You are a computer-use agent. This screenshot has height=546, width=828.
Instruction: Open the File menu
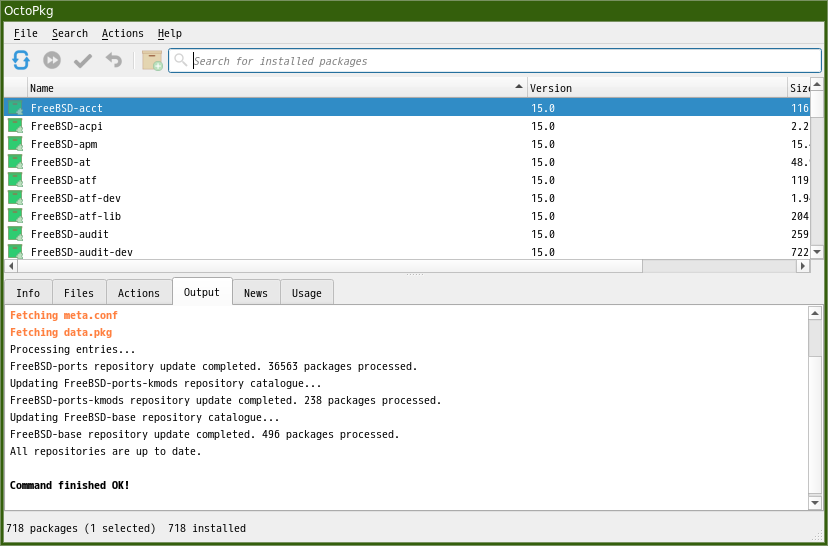[x=26, y=33]
